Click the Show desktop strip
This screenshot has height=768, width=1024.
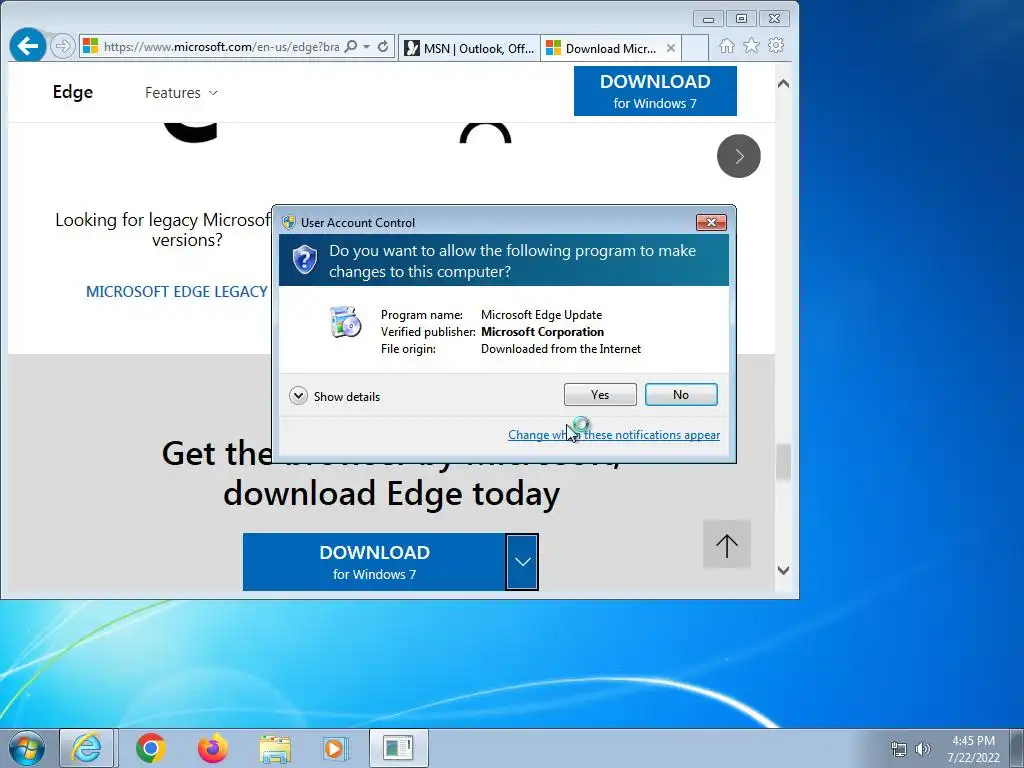(1016, 748)
